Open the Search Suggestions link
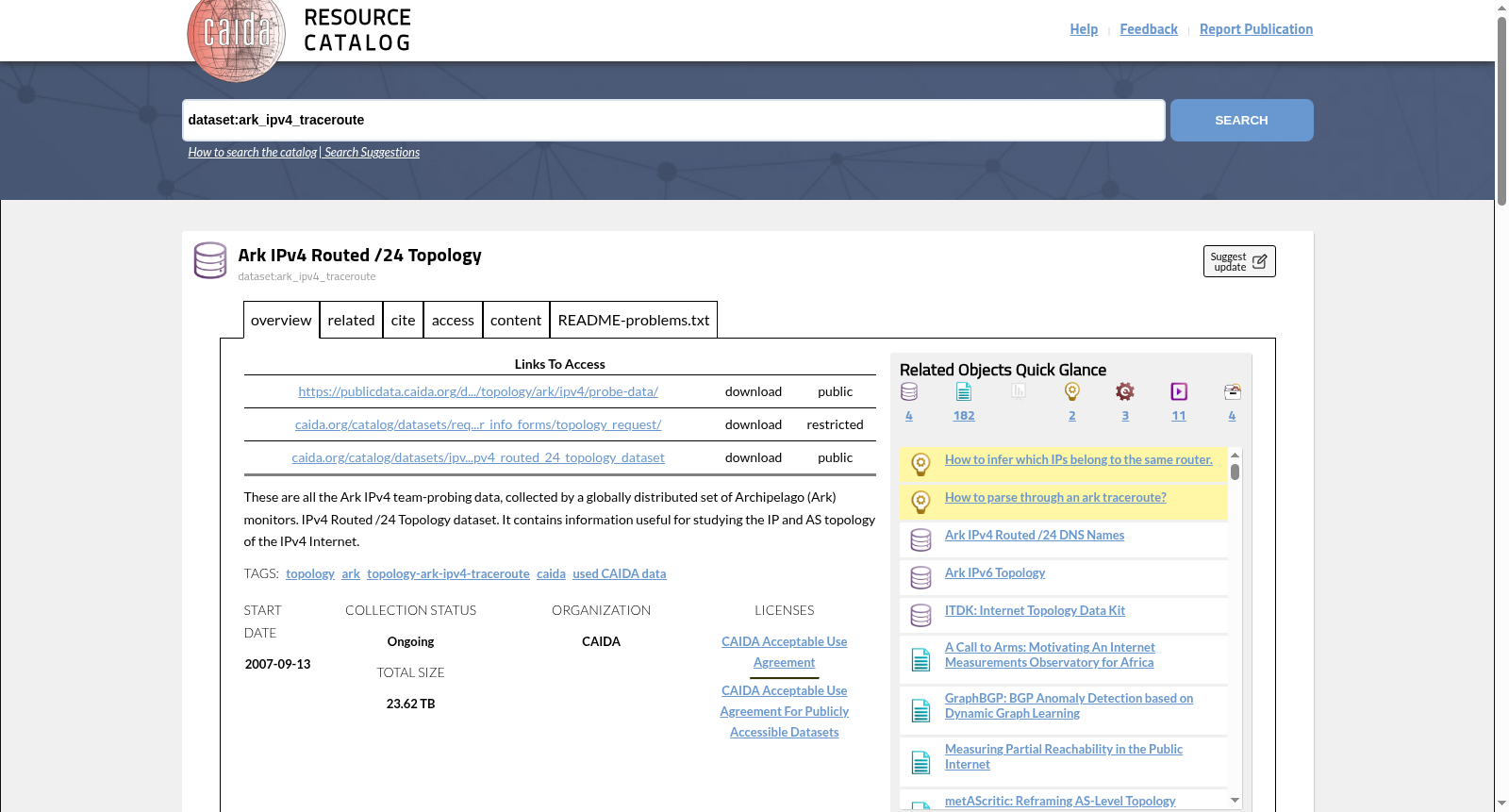Image resolution: width=1509 pixels, height=812 pixels. (373, 152)
